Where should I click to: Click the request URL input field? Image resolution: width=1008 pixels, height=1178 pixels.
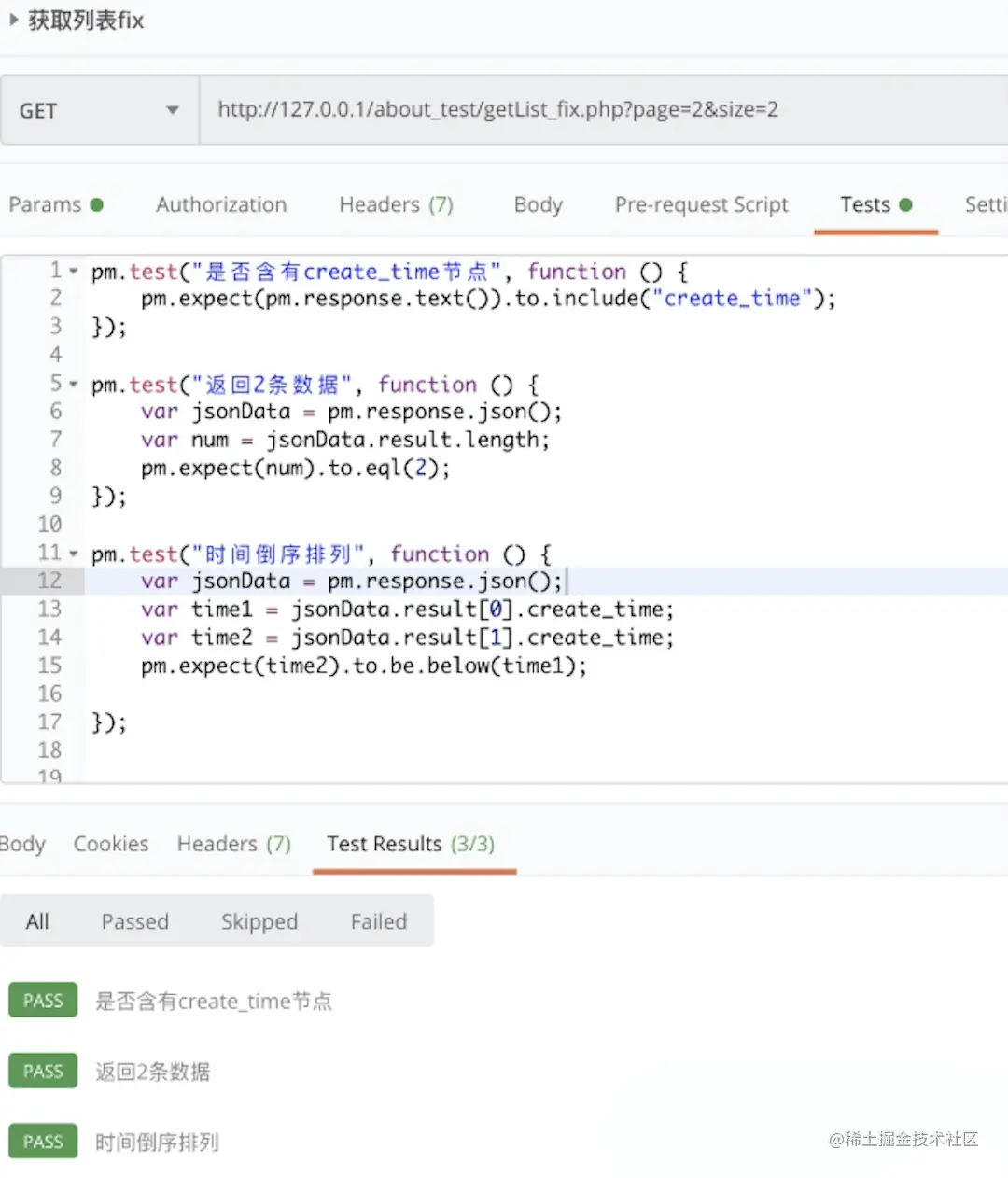(604, 110)
